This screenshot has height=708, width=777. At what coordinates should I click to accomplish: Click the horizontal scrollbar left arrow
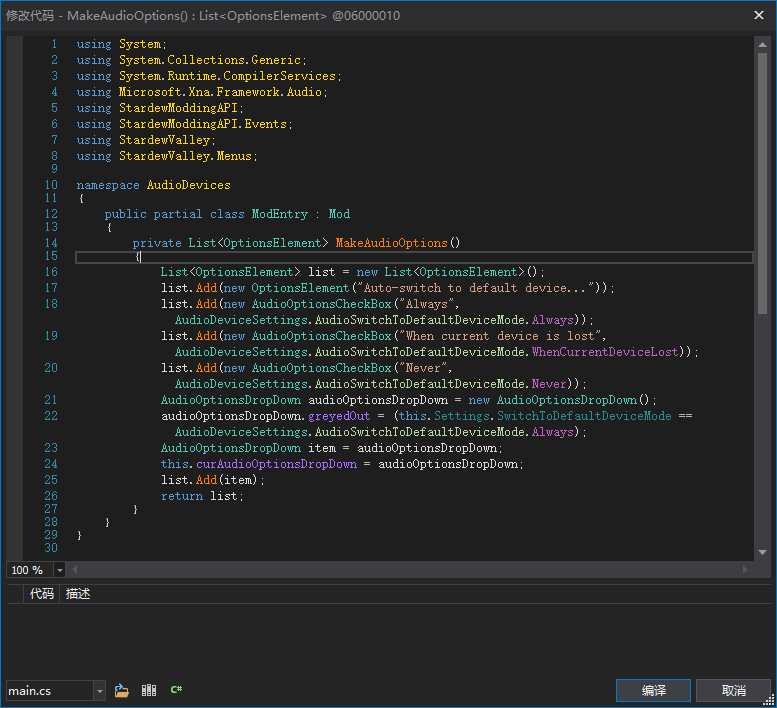tap(75, 570)
